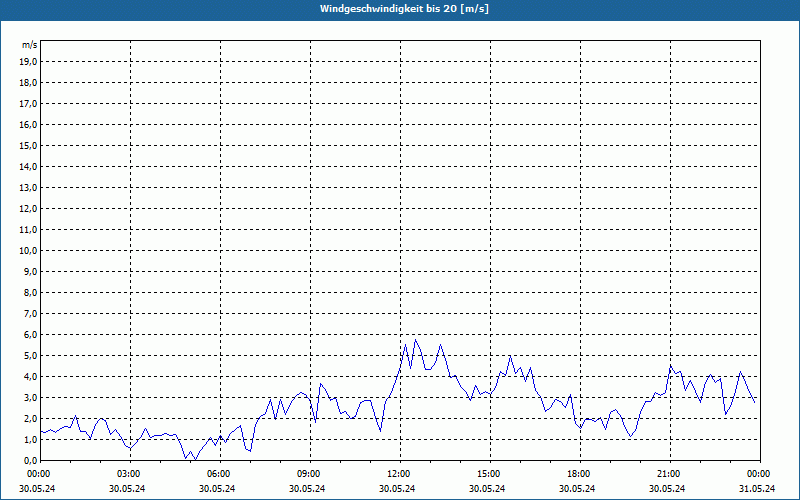Screen dimensions: 800x500
Task: Select the 12,0 y-axis value
Action: tap(28, 209)
